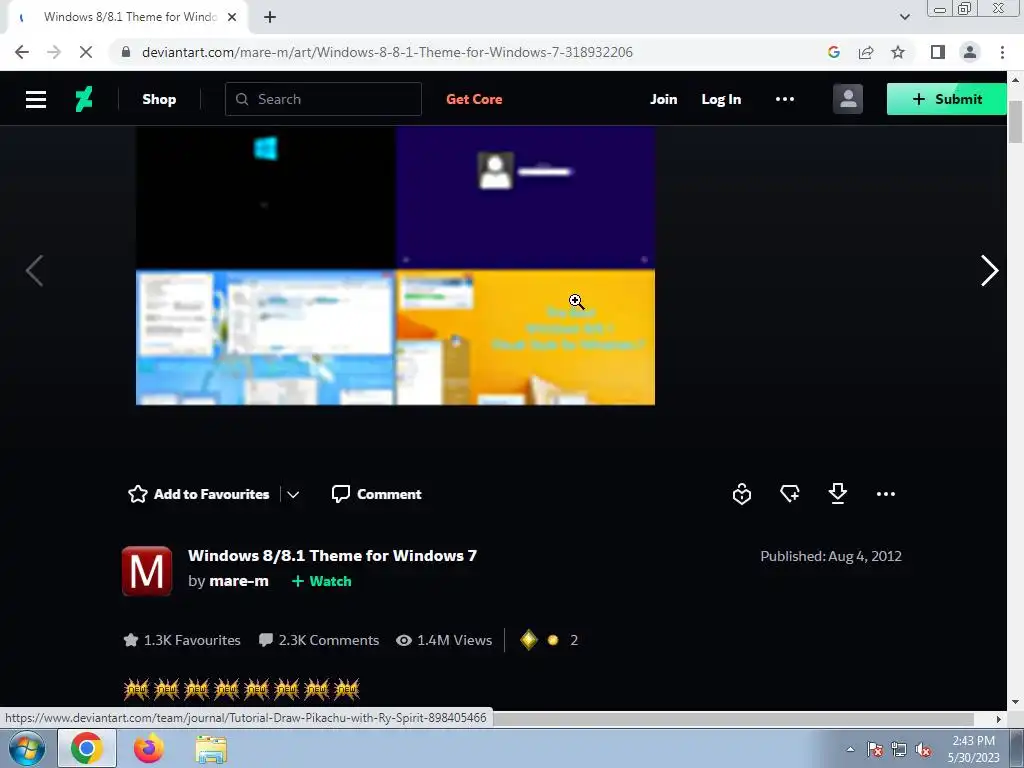Click the Published: Aug 4, 2012 date
The width and height of the screenshot is (1024, 768).
[x=831, y=556]
